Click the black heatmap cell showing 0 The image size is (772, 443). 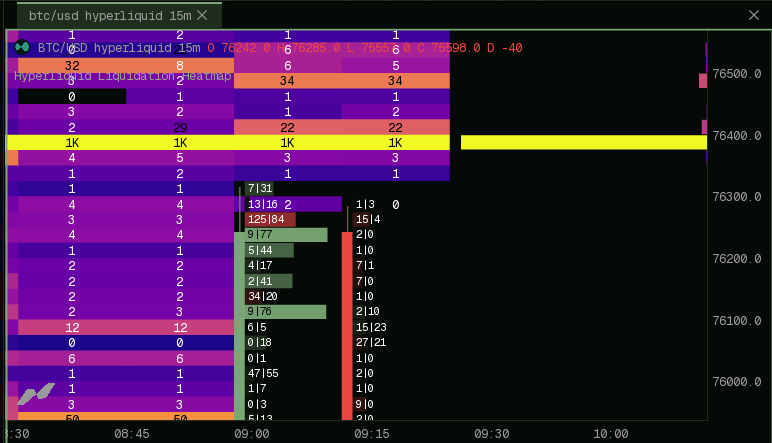(72, 96)
